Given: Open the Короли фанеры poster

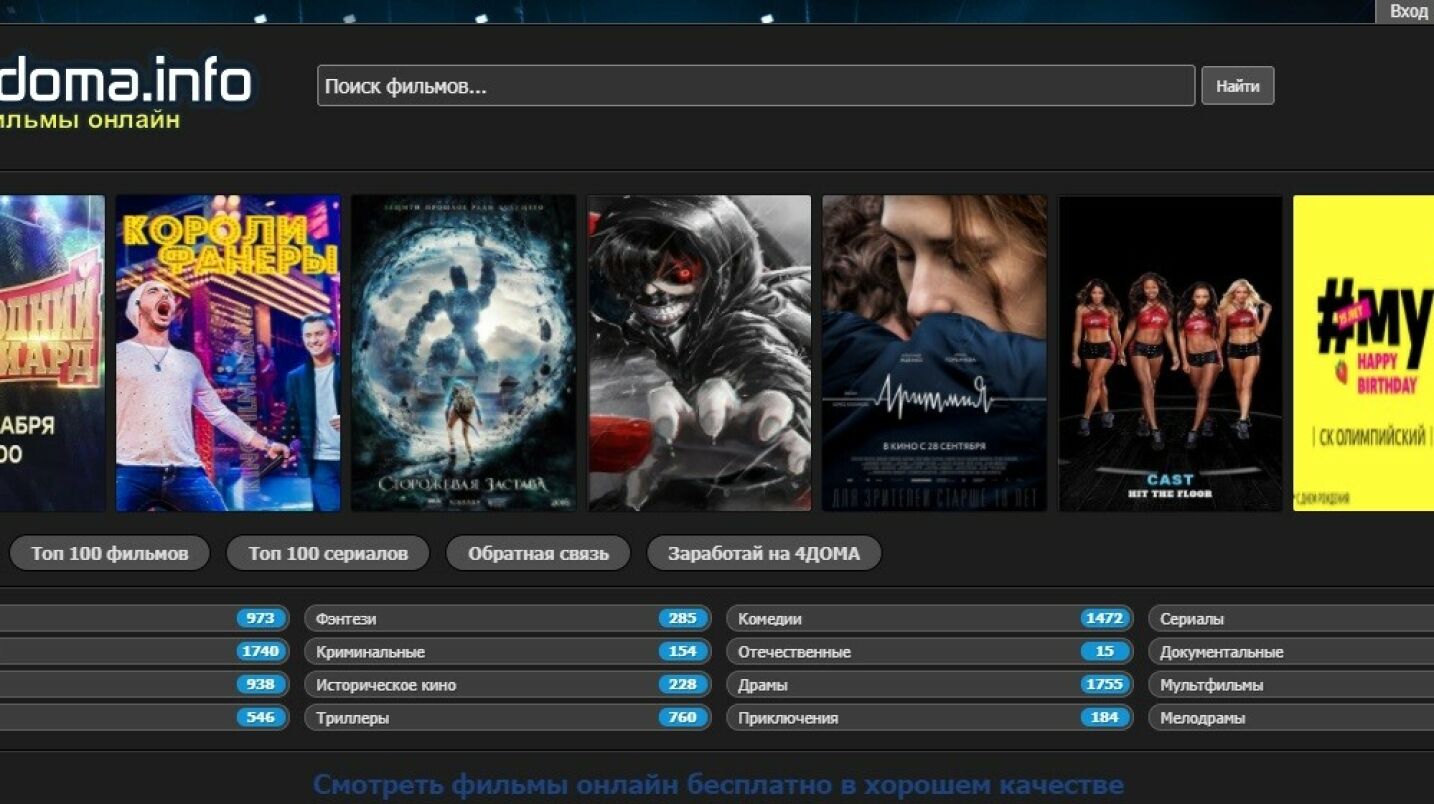Looking at the screenshot, I should pyautogui.click(x=228, y=353).
